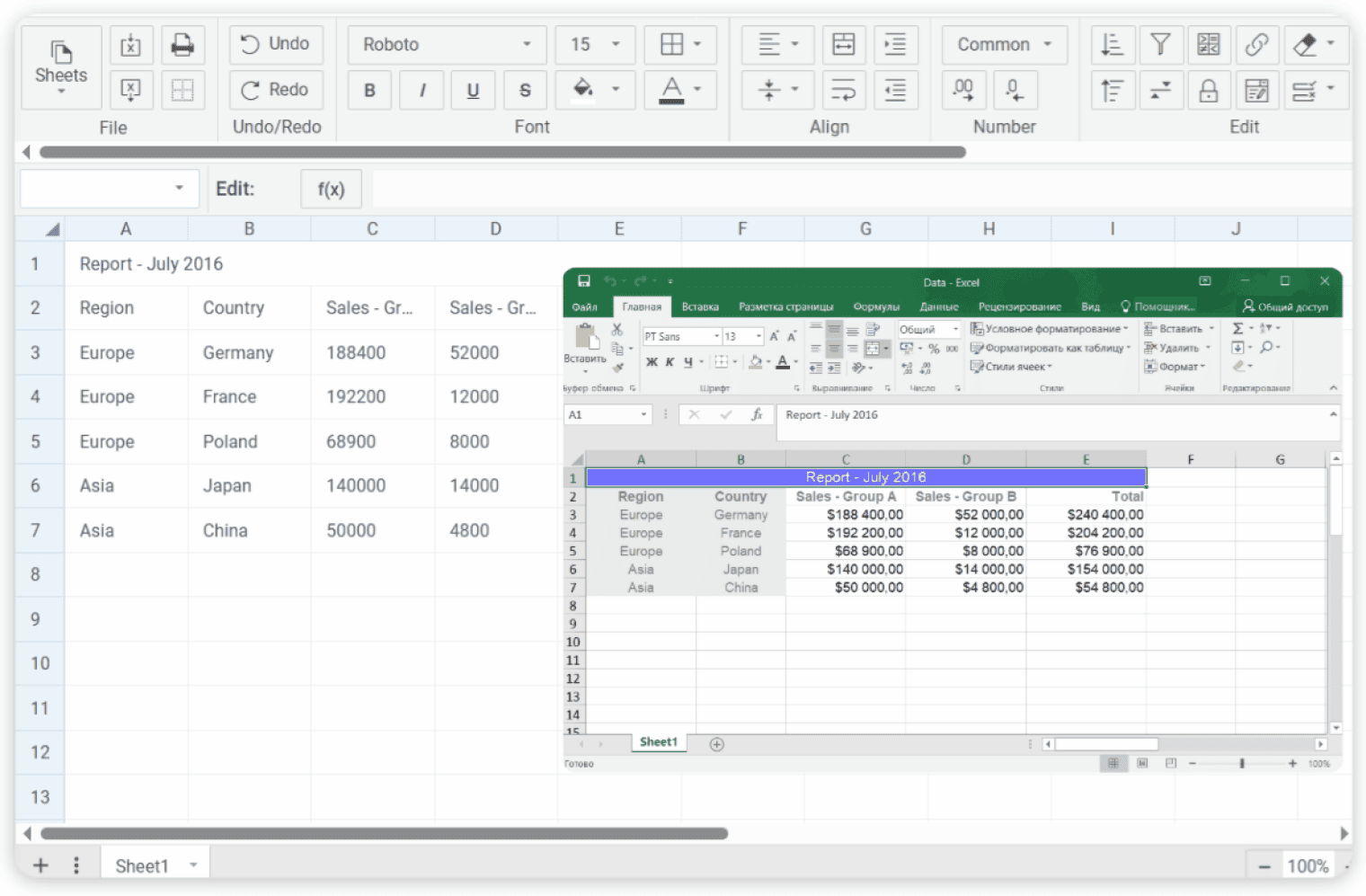The height and width of the screenshot is (896, 1366).
Task: Open the Roboto font family dropdown
Action: [x=447, y=45]
